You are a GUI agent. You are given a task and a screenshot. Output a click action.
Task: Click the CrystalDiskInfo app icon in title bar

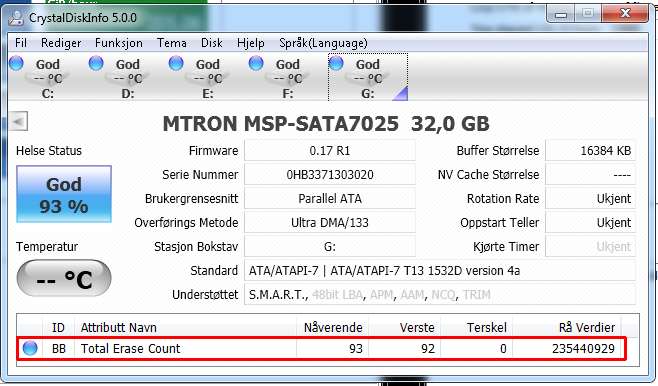point(16,18)
